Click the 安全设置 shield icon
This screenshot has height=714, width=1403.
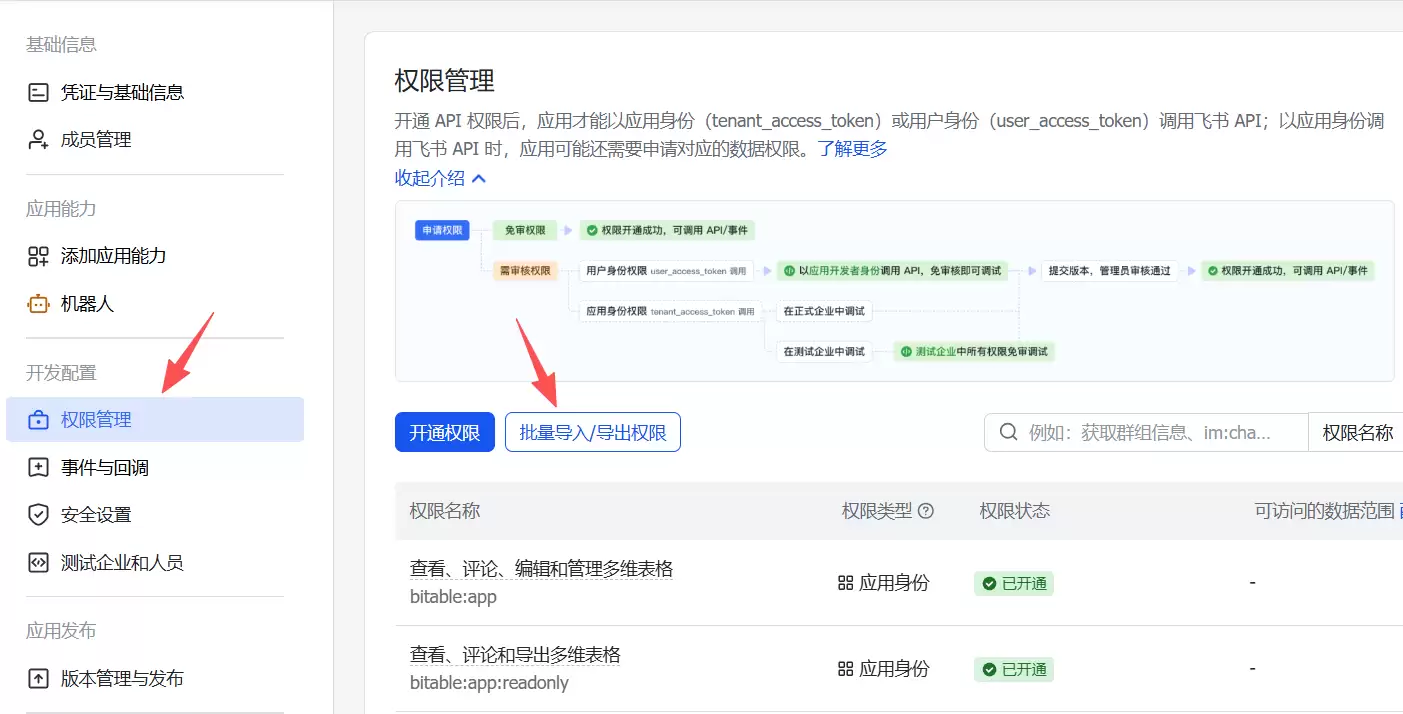(x=38, y=514)
